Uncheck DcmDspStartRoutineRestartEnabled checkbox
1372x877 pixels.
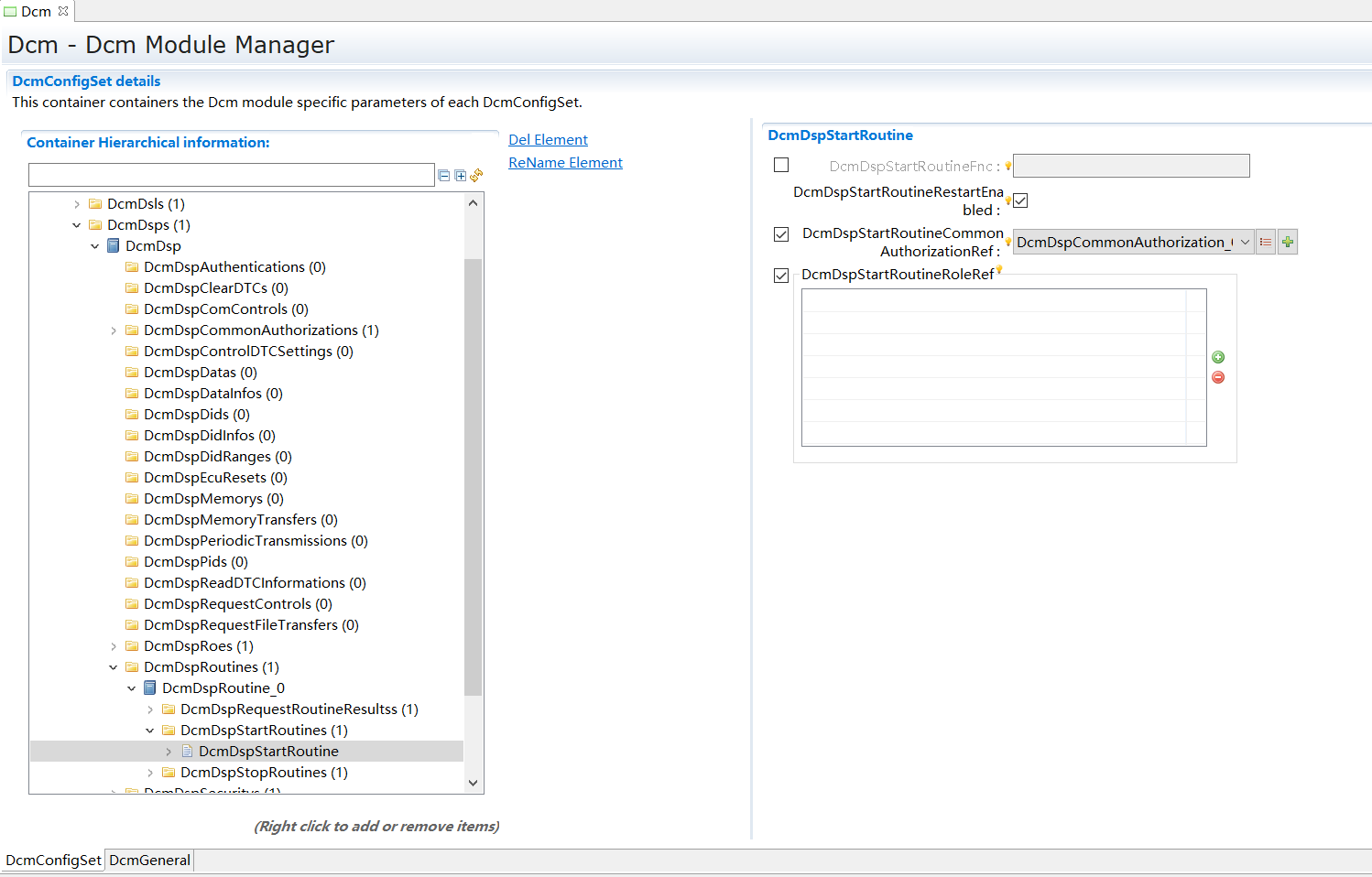pyautogui.click(x=1020, y=200)
